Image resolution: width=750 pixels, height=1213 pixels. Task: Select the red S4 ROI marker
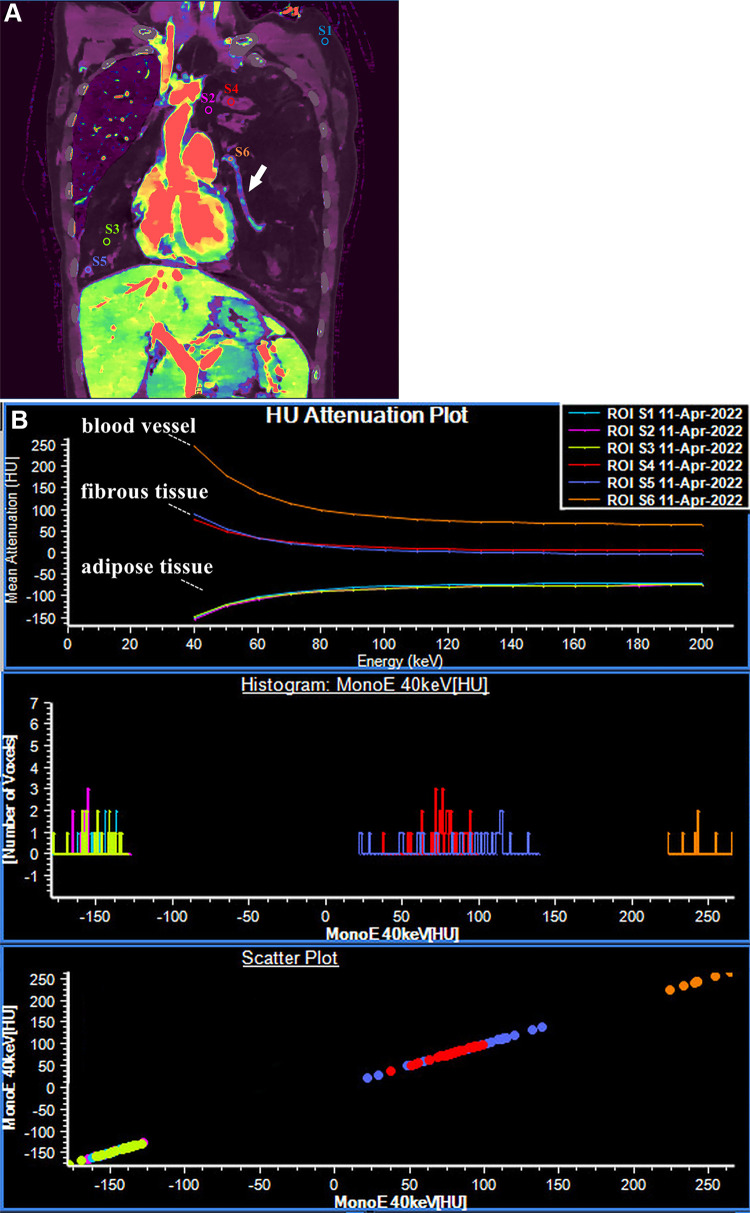(x=231, y=101)
